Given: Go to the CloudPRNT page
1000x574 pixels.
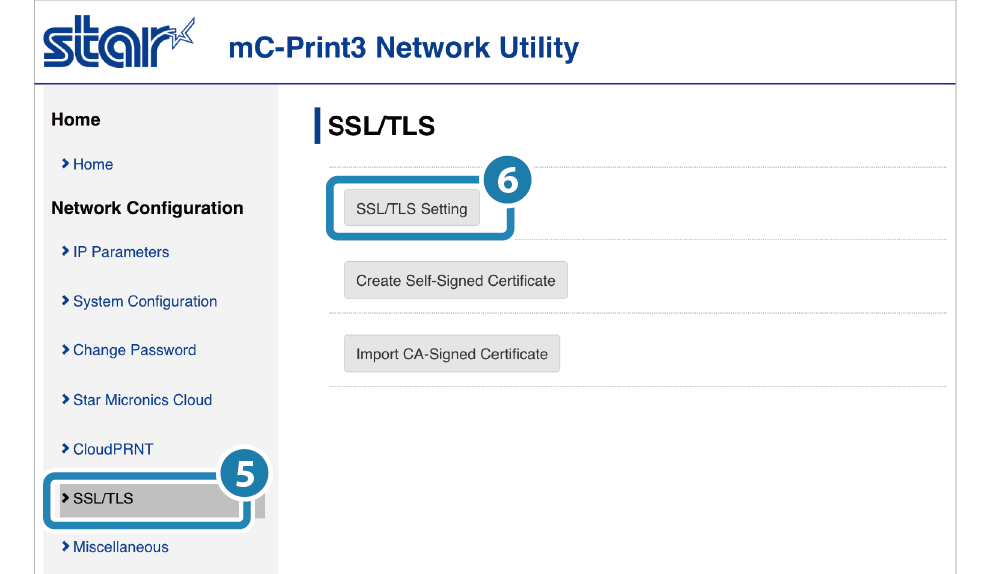Looking at the screenshot, I should pos(113,449).
